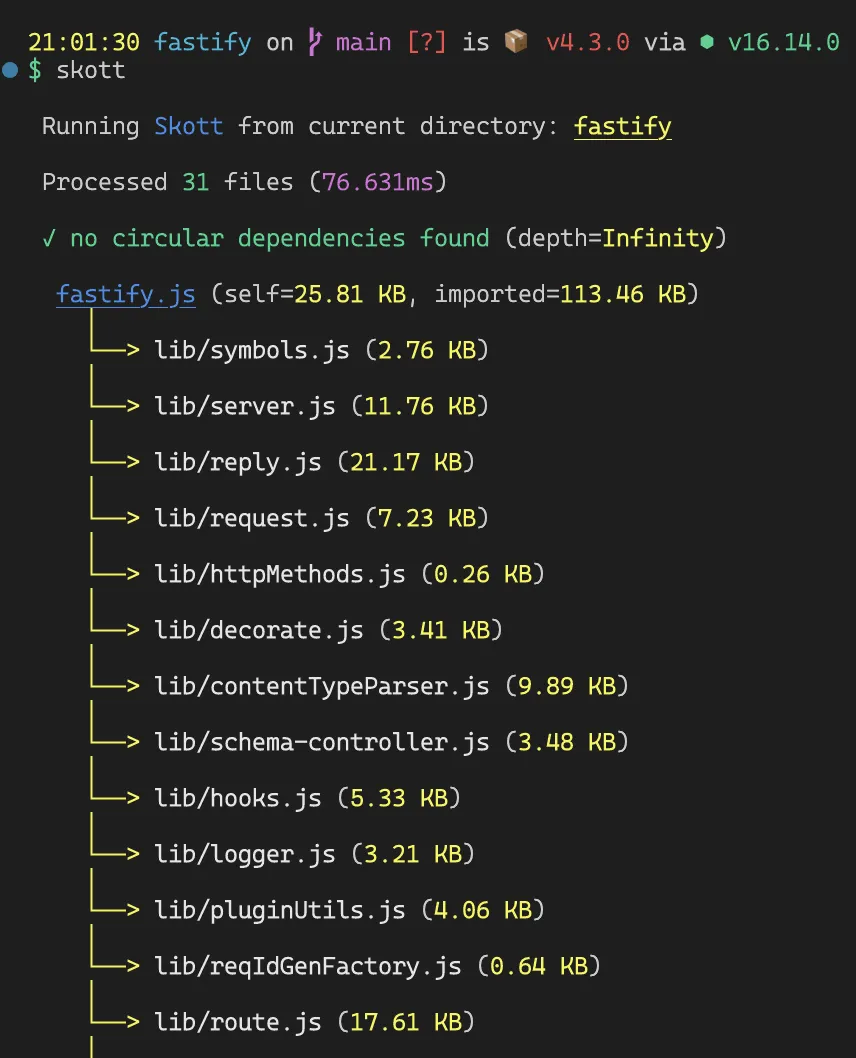
Task: Select the lib/httpMethods.js tree row
Action: click(318, 574)
